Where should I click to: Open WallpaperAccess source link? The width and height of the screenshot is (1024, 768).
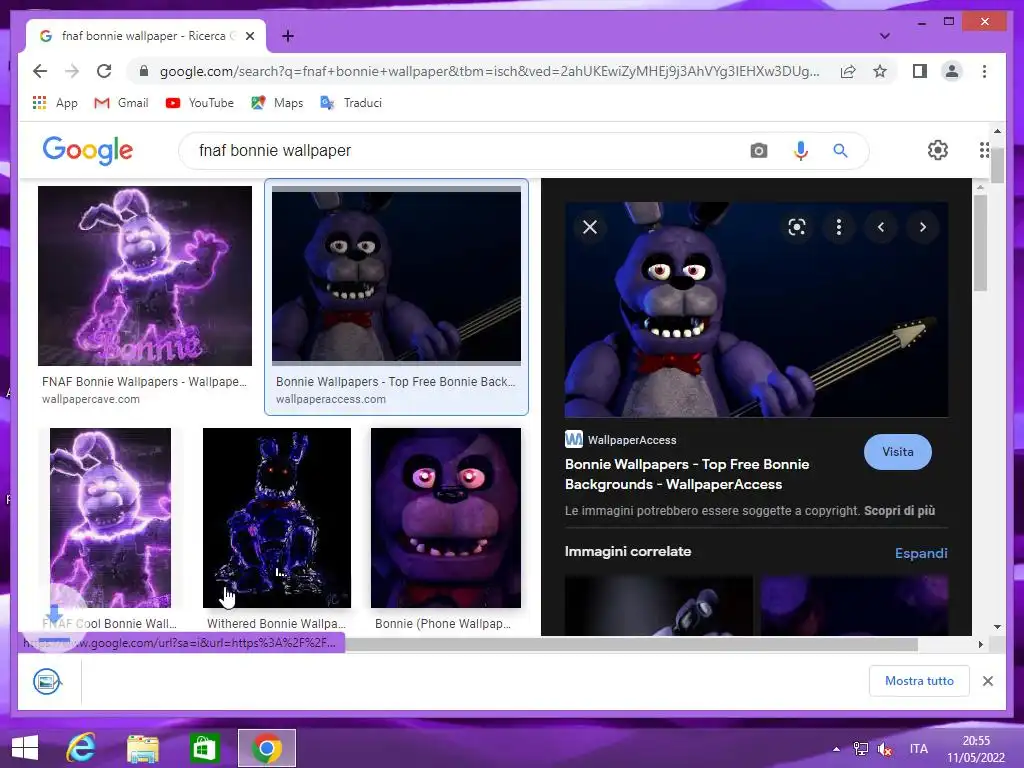point(620,440)
